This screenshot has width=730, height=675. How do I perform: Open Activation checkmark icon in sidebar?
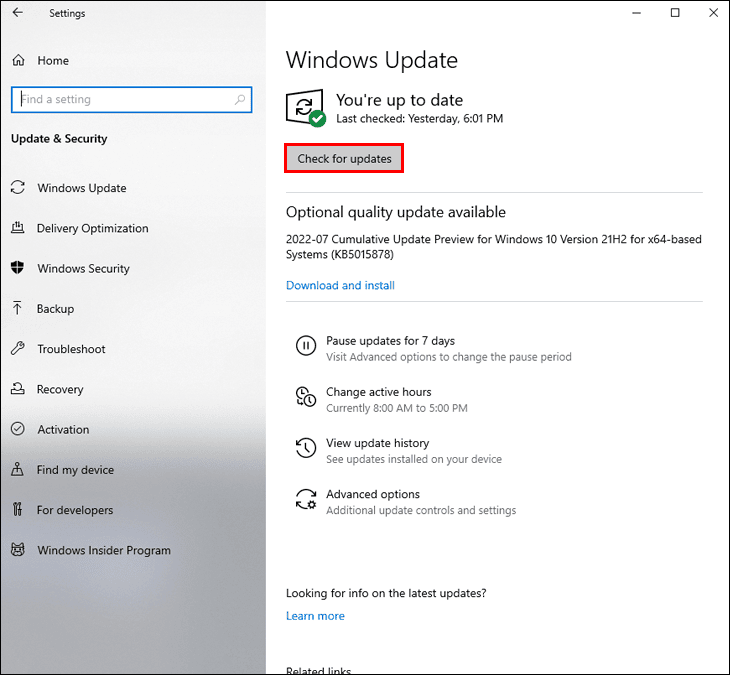(18, 429)
